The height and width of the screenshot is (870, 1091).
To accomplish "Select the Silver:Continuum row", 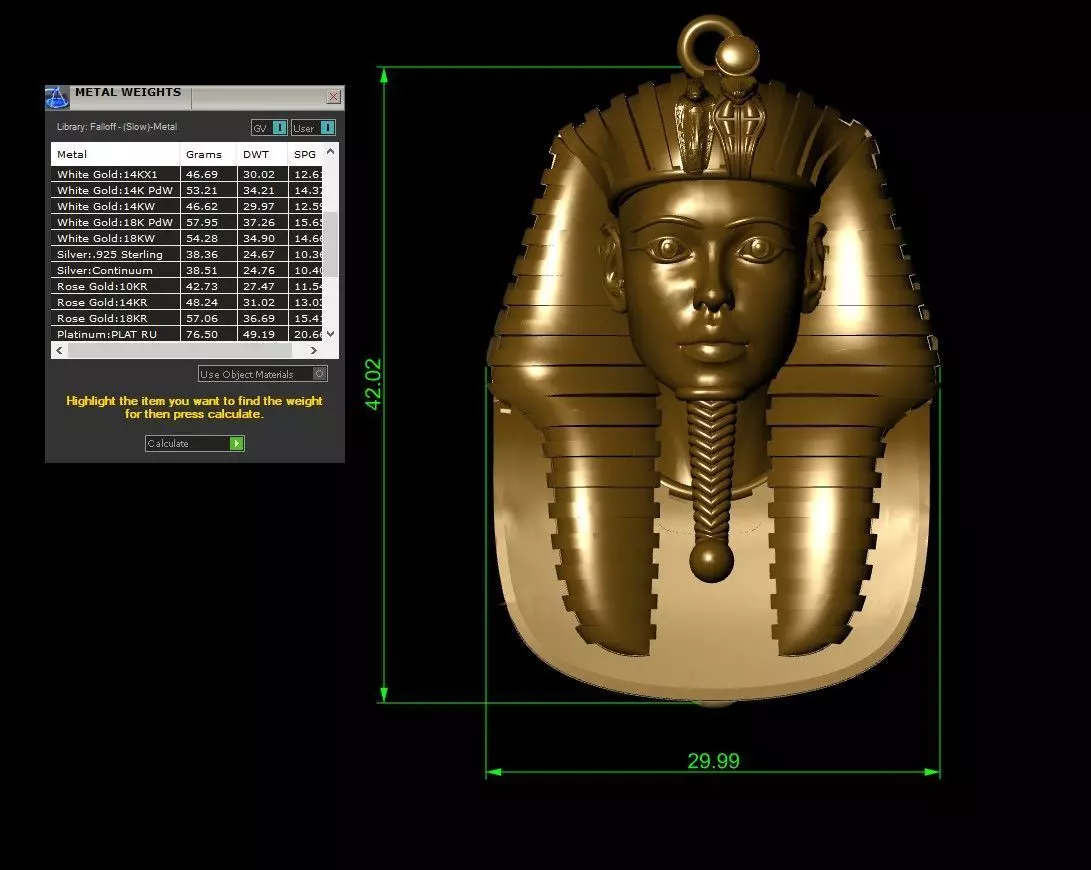I will [x=187, y=270].
